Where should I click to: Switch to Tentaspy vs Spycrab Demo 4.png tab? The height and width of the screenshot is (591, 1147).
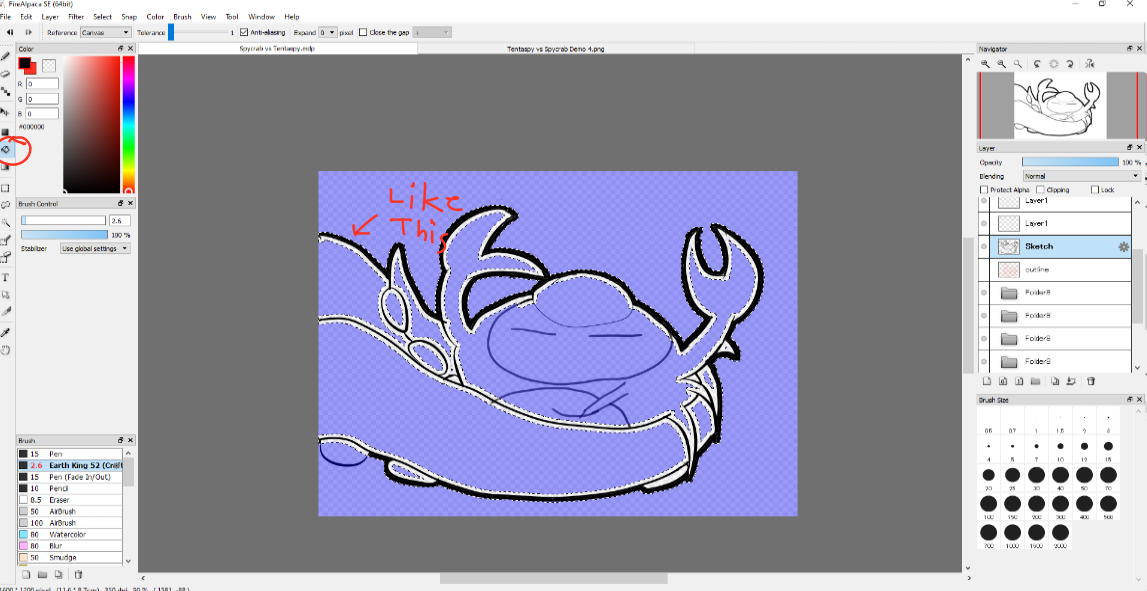pyautogui.click(x=556, y=49)
